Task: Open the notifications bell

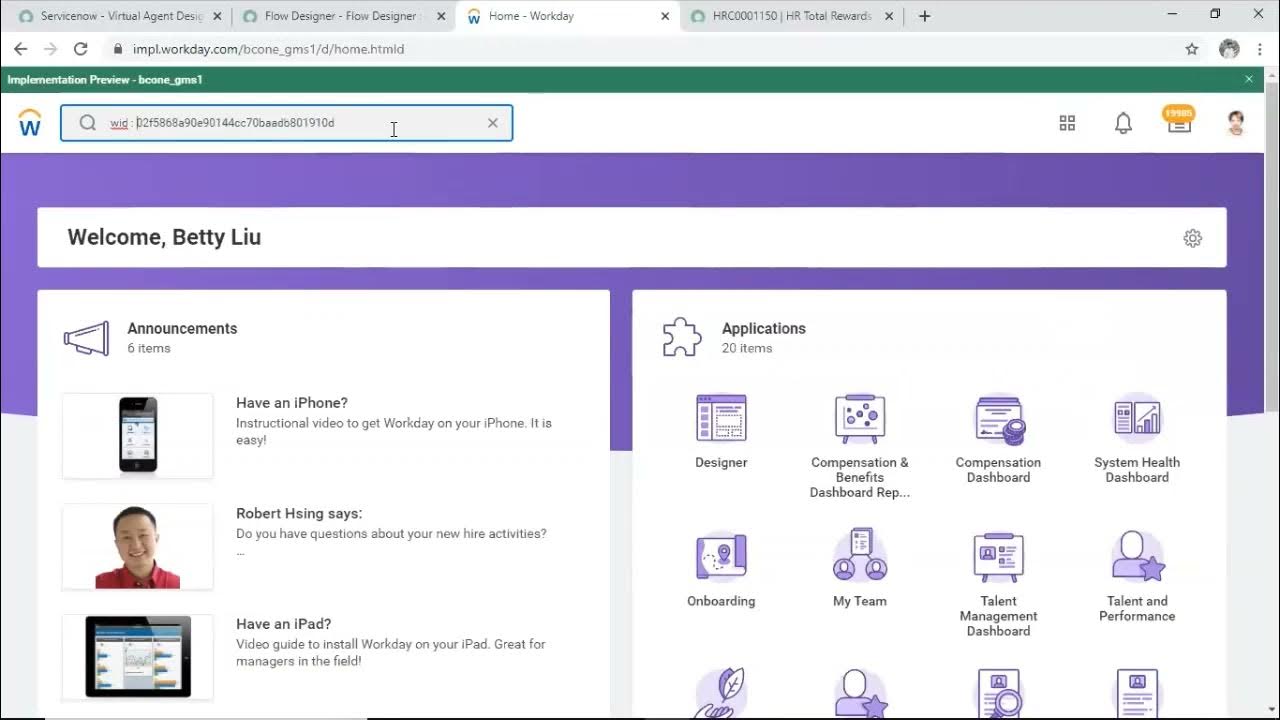Action: (x=1123, y=123)
